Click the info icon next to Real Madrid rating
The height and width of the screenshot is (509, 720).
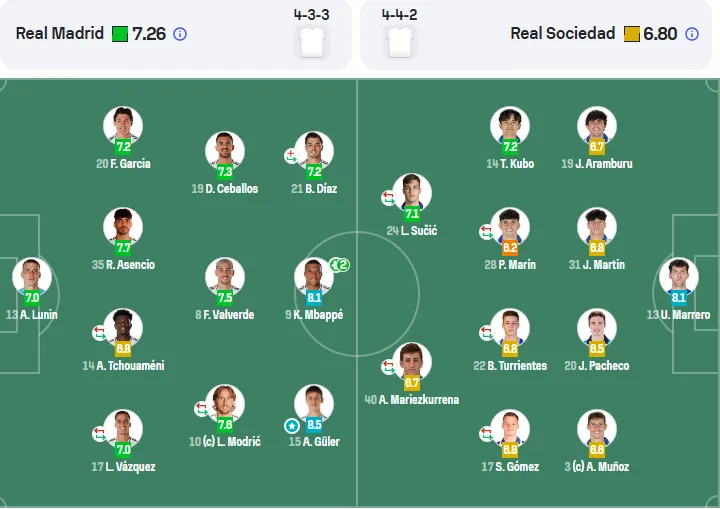pyautogui.click(x=180, y=34)
